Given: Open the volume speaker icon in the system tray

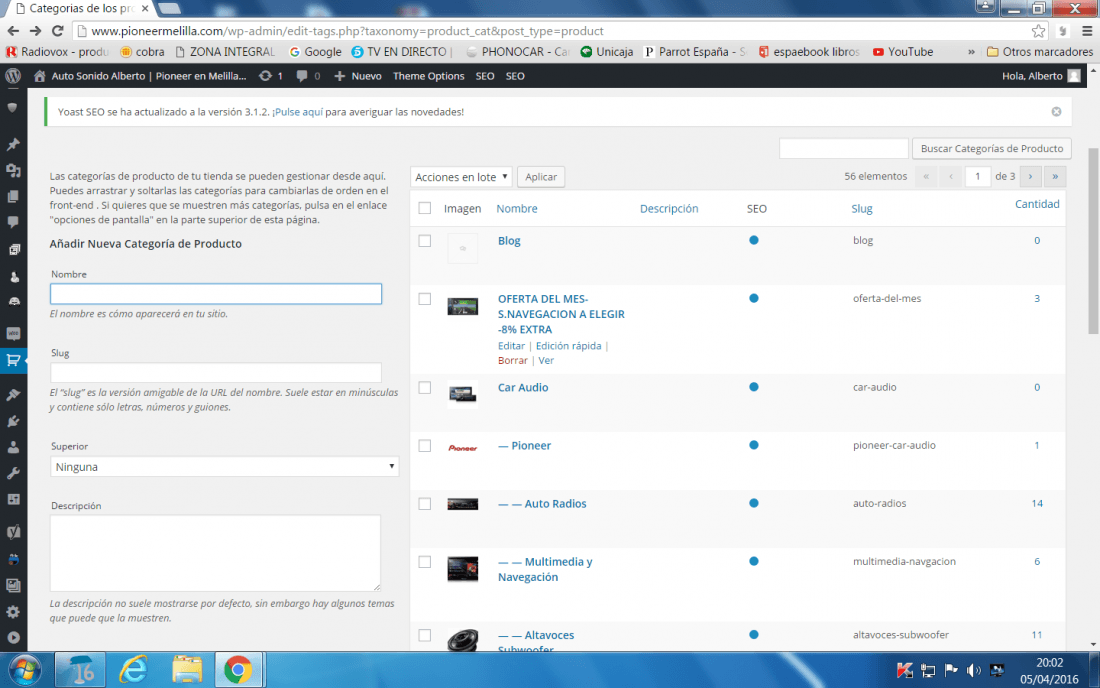Looking at the screenshot, I should (x=974, y=670).
